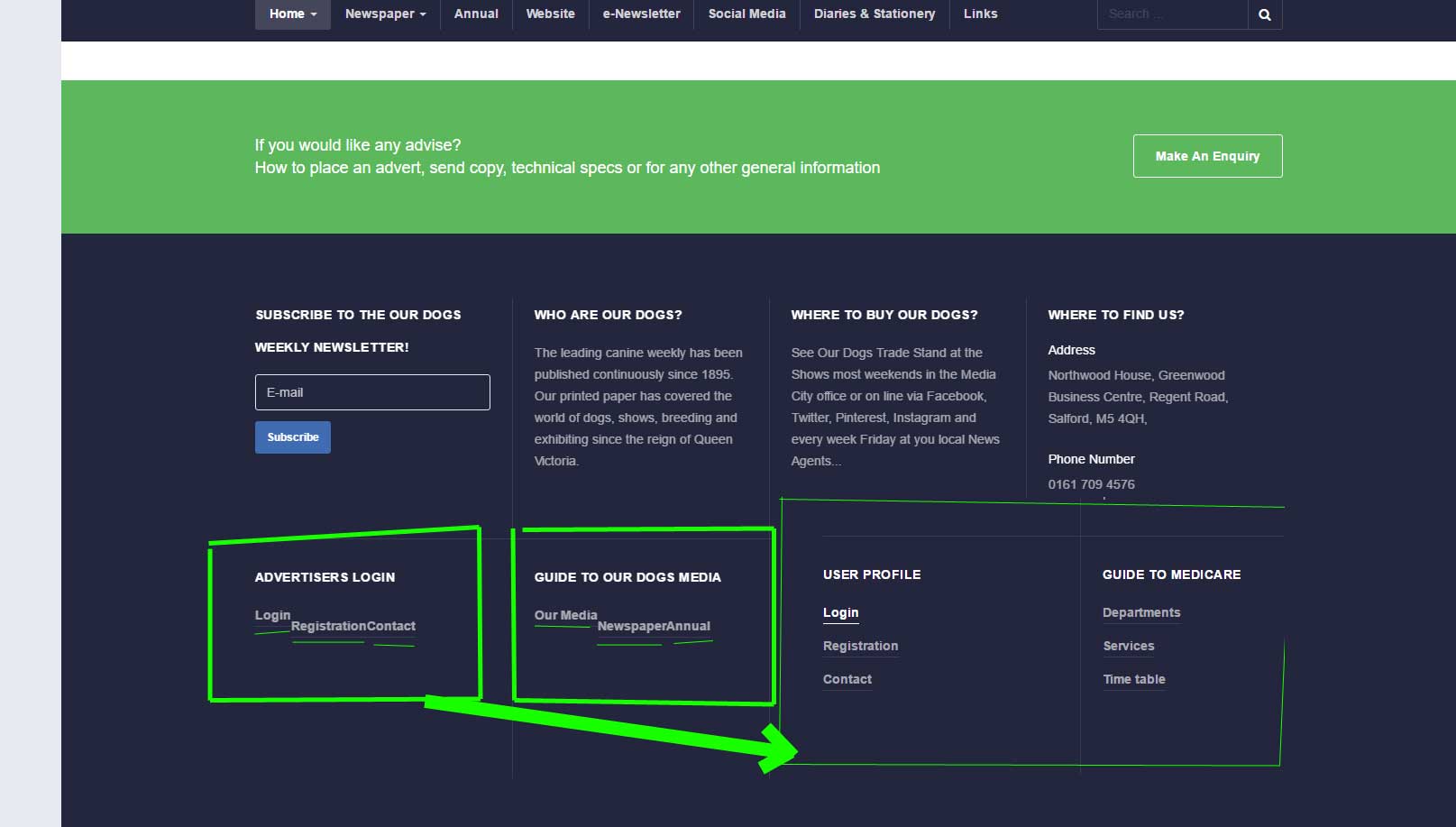This screenshot has width=1456, height=827.
Task: Click the Make An Enquiry button
Action: [x=1207, y=156]
